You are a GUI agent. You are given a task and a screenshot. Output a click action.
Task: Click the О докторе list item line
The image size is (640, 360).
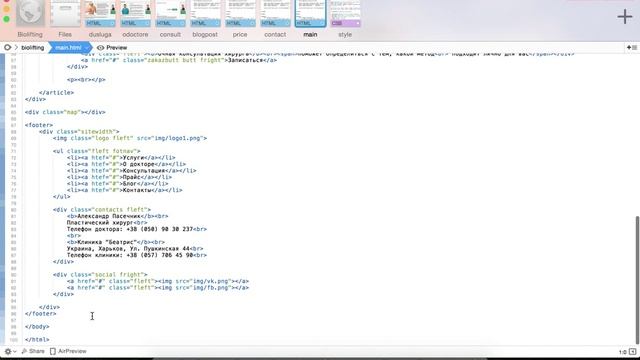(126, 164)
